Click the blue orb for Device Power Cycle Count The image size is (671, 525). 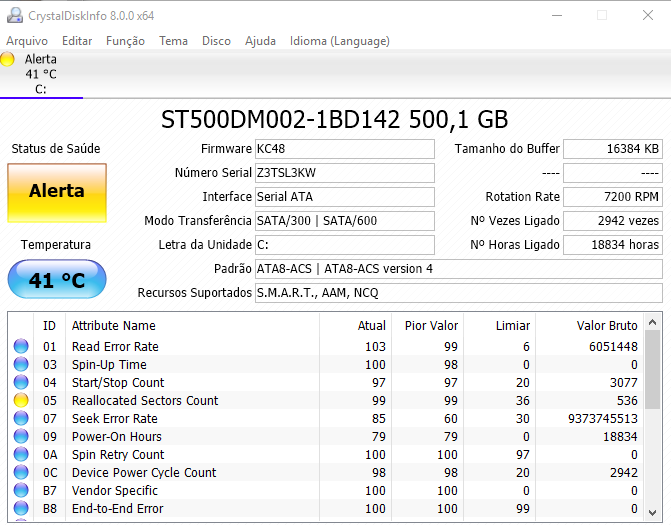point(21,472)
